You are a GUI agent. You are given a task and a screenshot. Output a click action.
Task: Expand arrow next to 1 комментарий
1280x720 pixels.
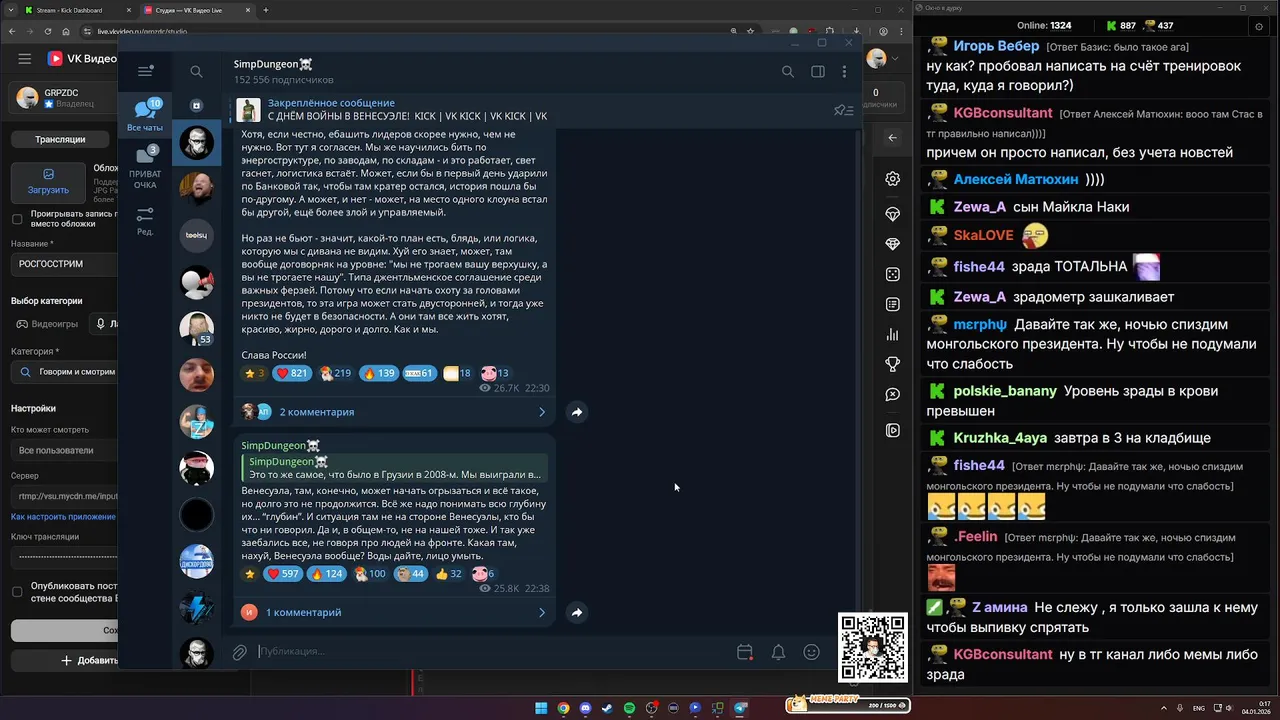click(542, 612)
